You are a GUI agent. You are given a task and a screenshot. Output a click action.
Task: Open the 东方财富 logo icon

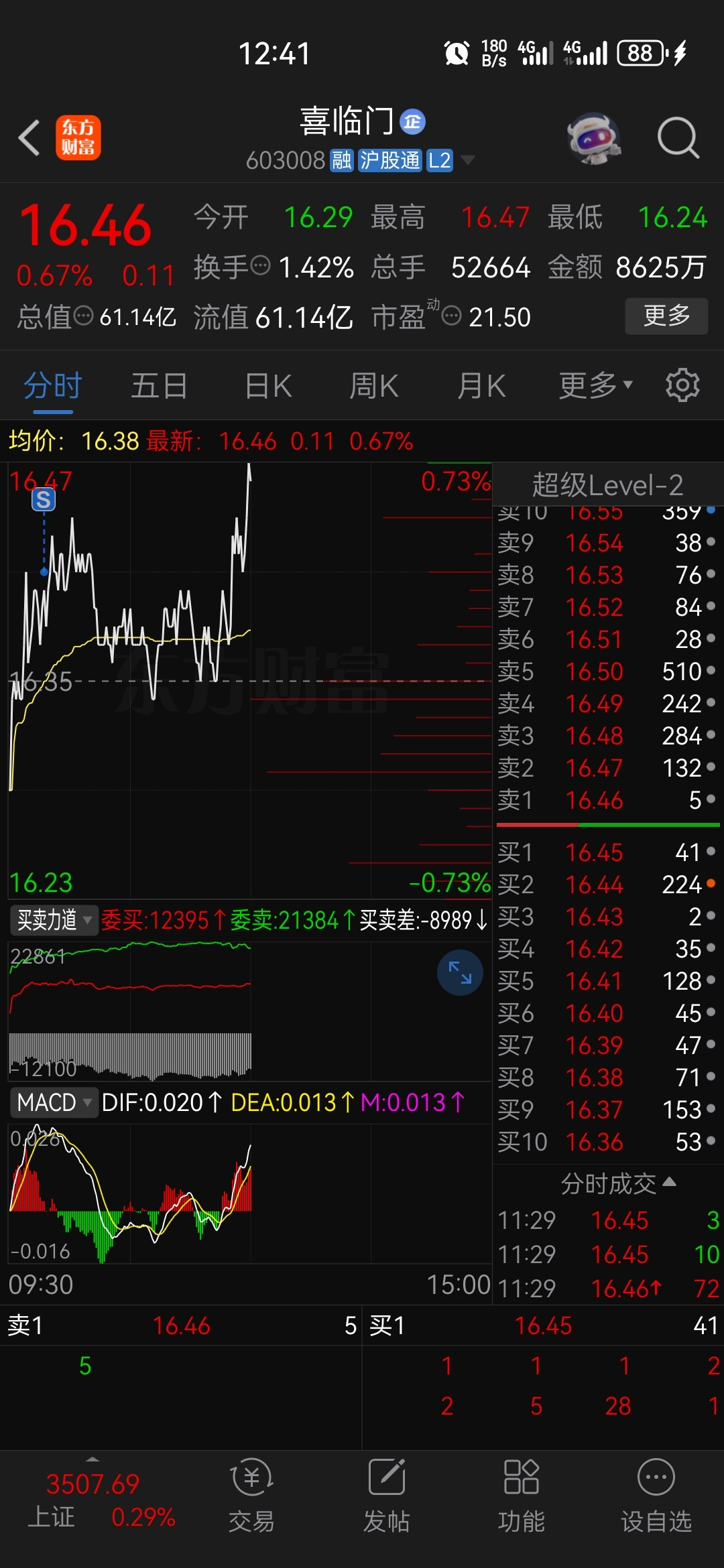tap(78, 137)
